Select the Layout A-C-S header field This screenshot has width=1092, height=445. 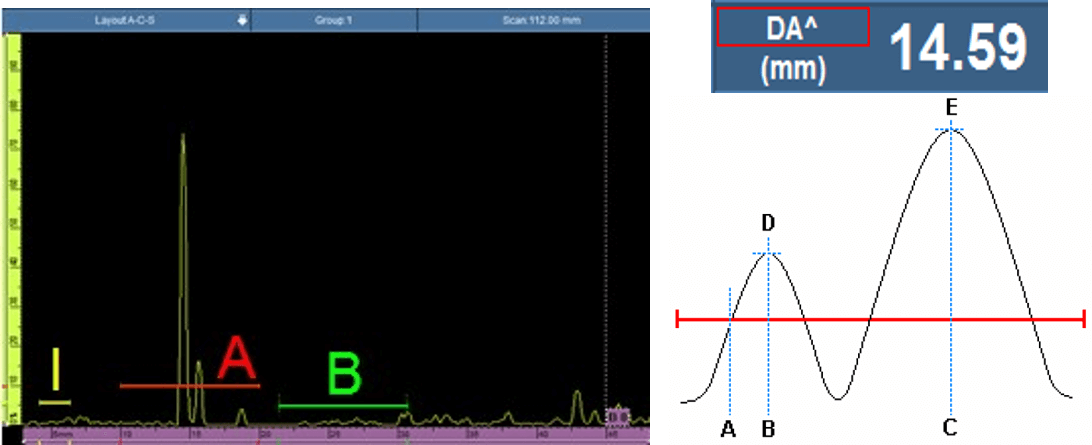(125, 19)
